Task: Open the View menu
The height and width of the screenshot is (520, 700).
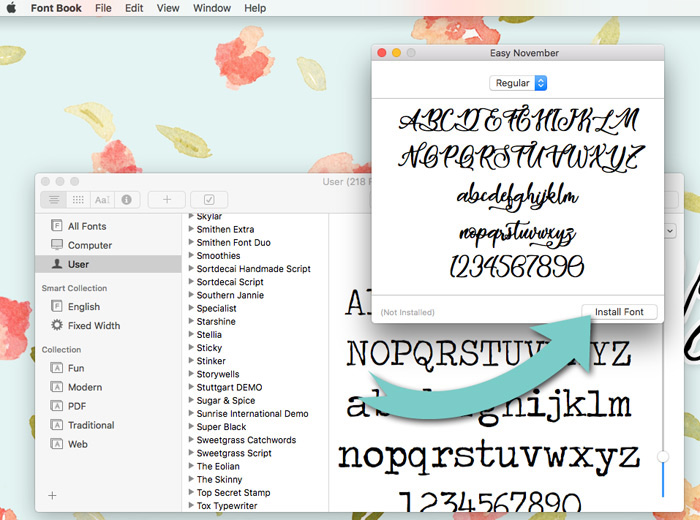Action: 168,8
